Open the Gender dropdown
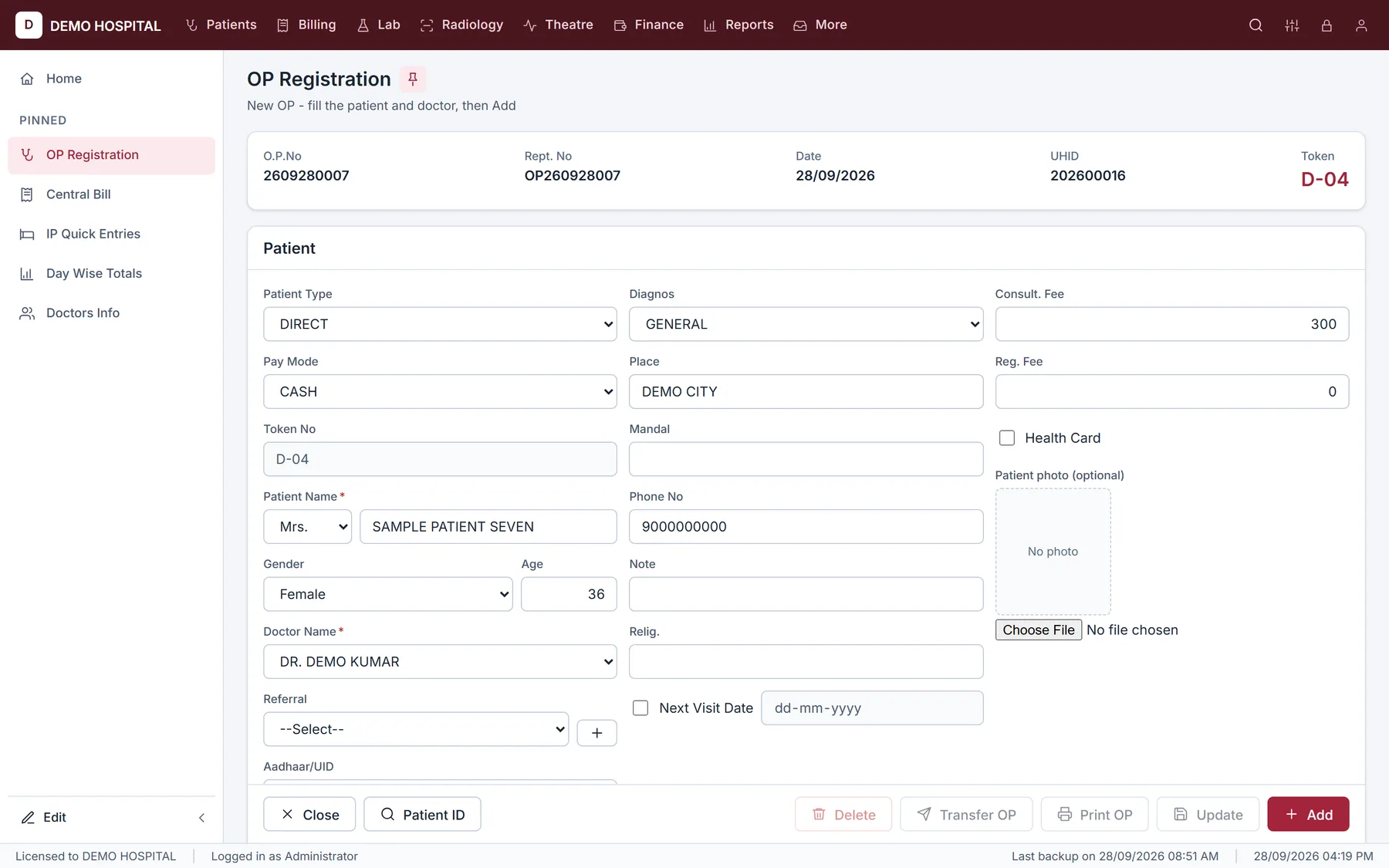The height and width of the screenshot is (868, 1389). point(388,594)
